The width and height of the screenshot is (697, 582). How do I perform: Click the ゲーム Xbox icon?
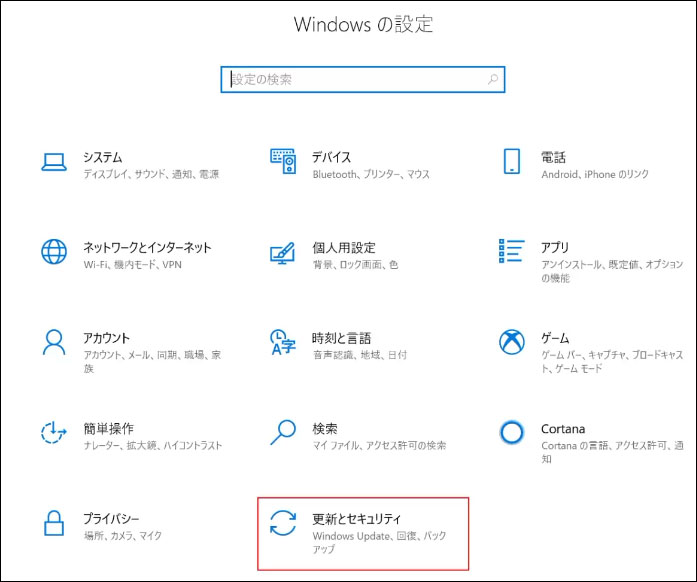click(512, 342)
